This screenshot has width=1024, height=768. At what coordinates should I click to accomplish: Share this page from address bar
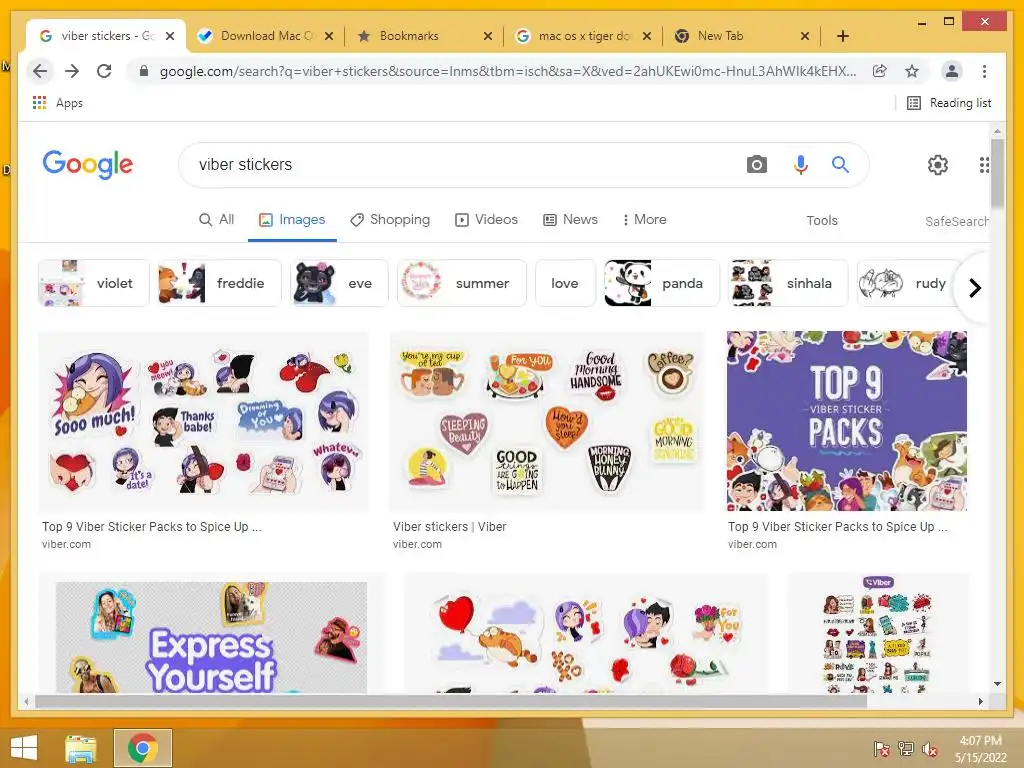pyautogui.click(x=880, y=71)
